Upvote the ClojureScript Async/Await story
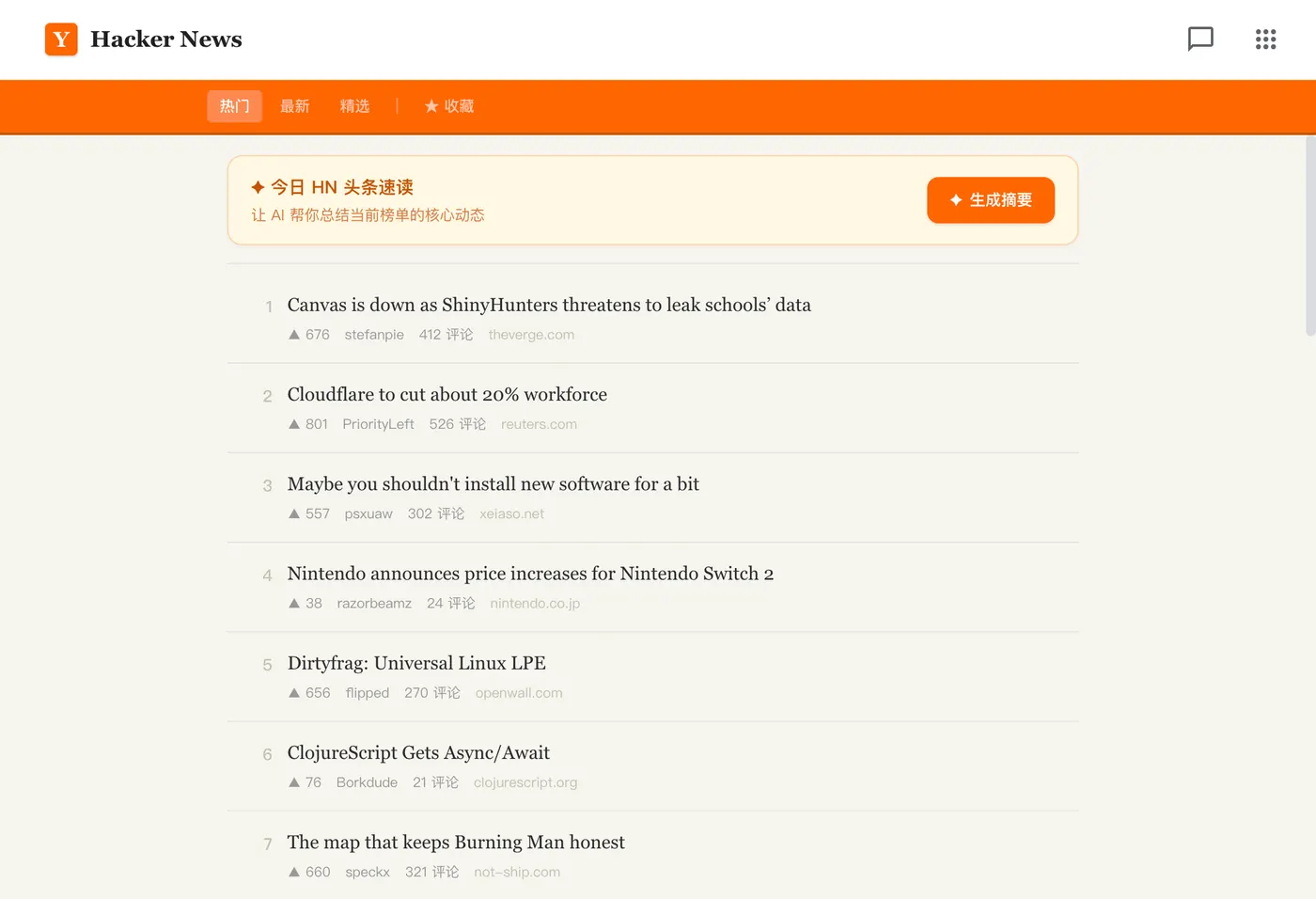This screenshot has height=899, width=1316. coord(294,782)
